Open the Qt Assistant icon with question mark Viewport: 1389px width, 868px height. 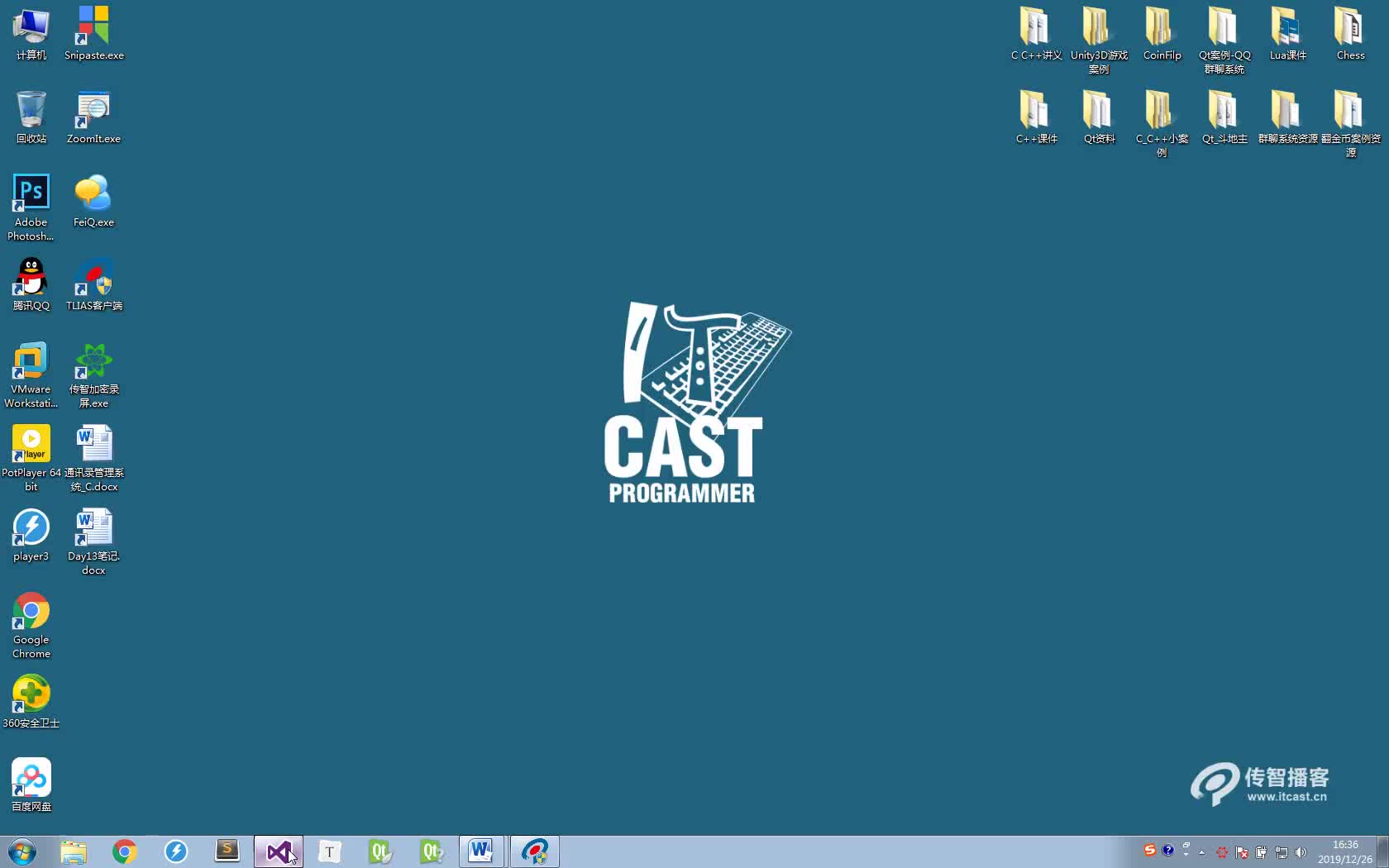pos(432,851)
